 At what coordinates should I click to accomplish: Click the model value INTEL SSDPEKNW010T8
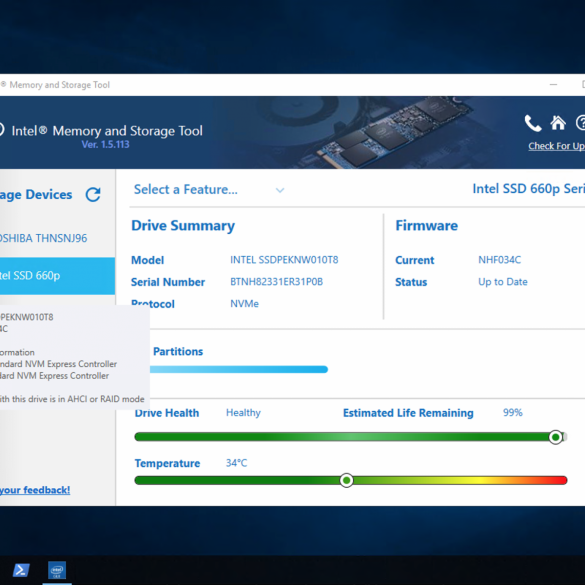284,260
